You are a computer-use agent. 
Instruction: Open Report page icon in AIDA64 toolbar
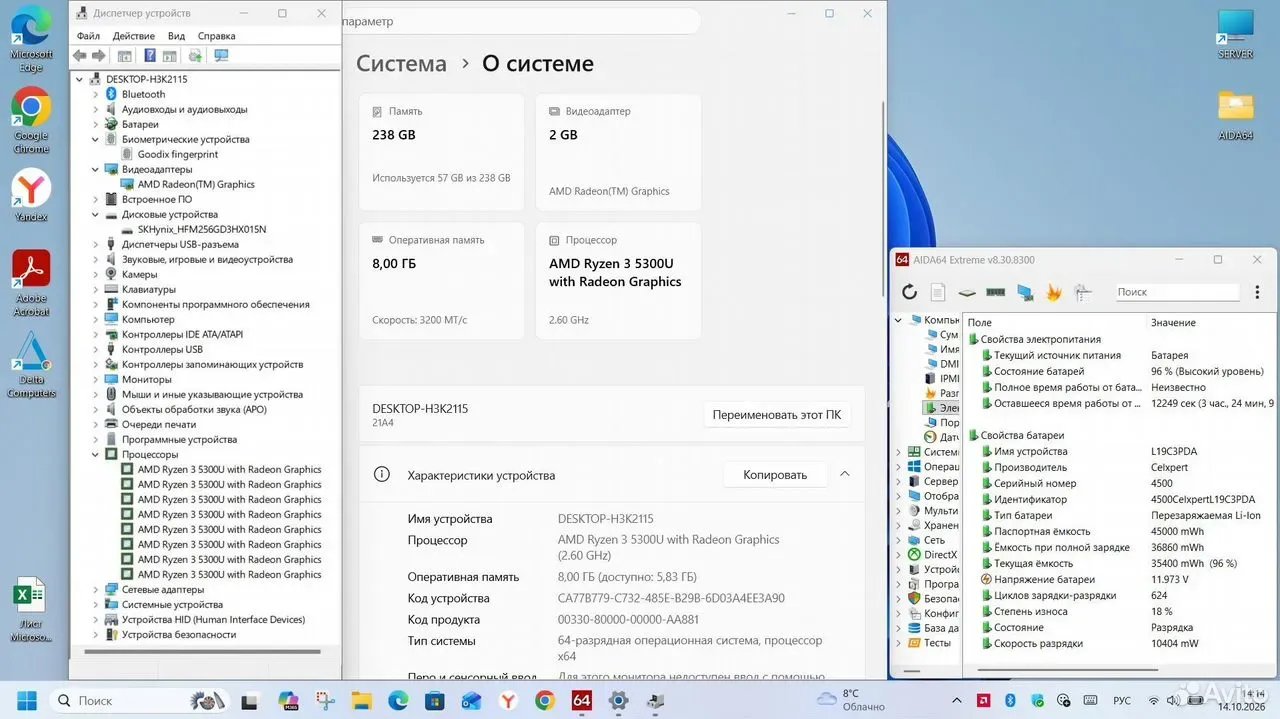938,292
